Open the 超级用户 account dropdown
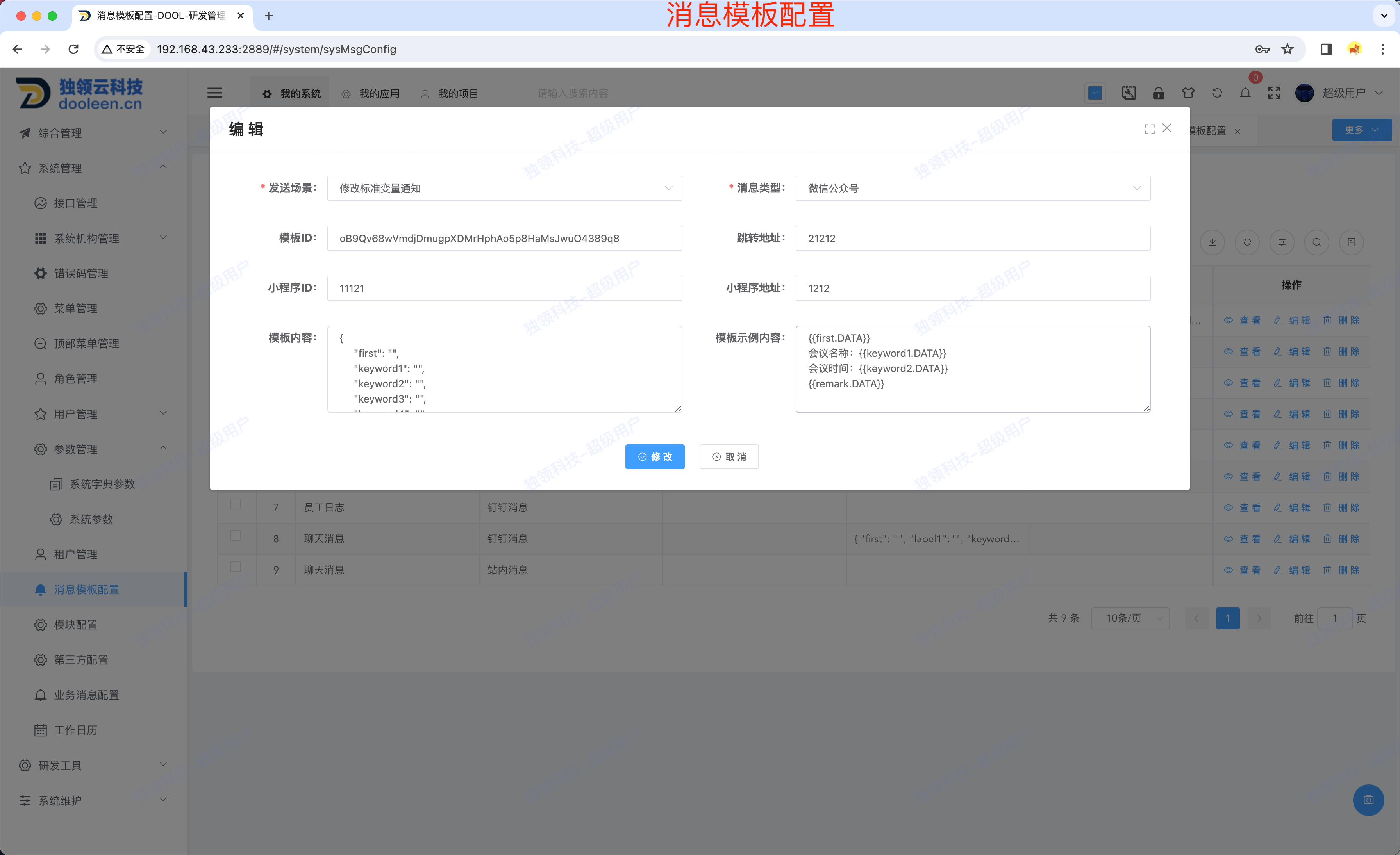 (x=1352, y=93)
